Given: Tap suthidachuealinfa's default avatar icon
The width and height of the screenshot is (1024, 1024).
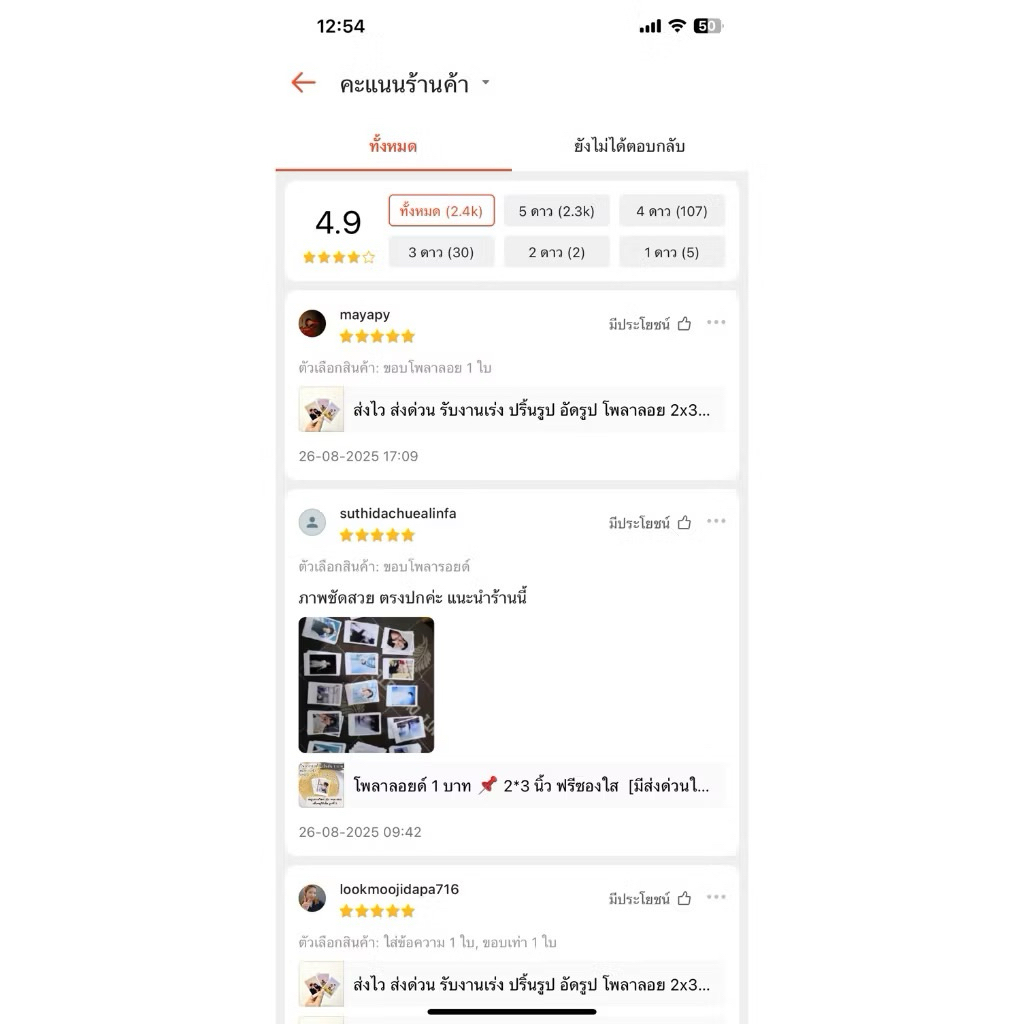Looking at the screenshot, I should [x=312, y=522].
